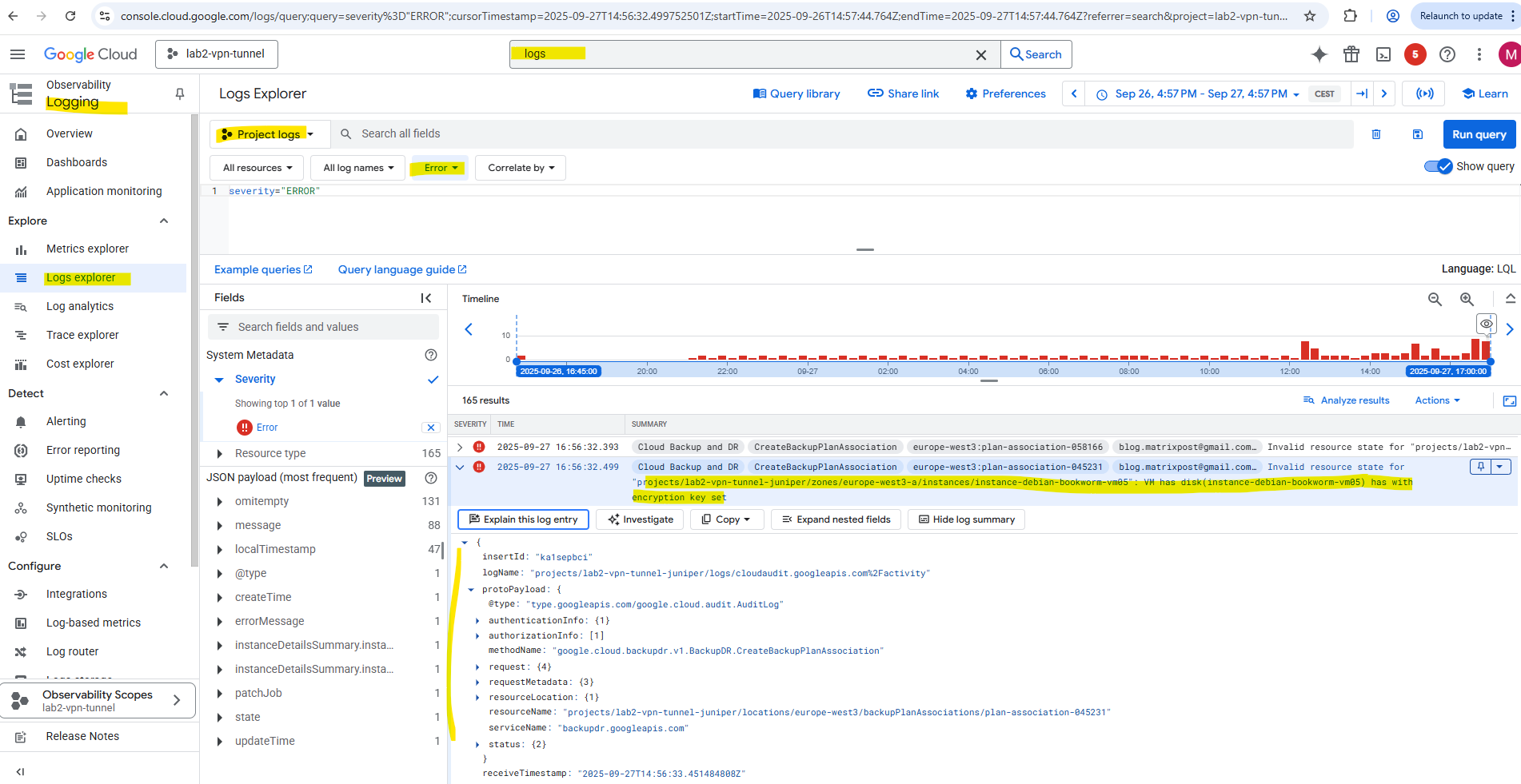The image size is (1521, 784).
Task: Zoom out on the timeline histogram
Action: 1435,299
